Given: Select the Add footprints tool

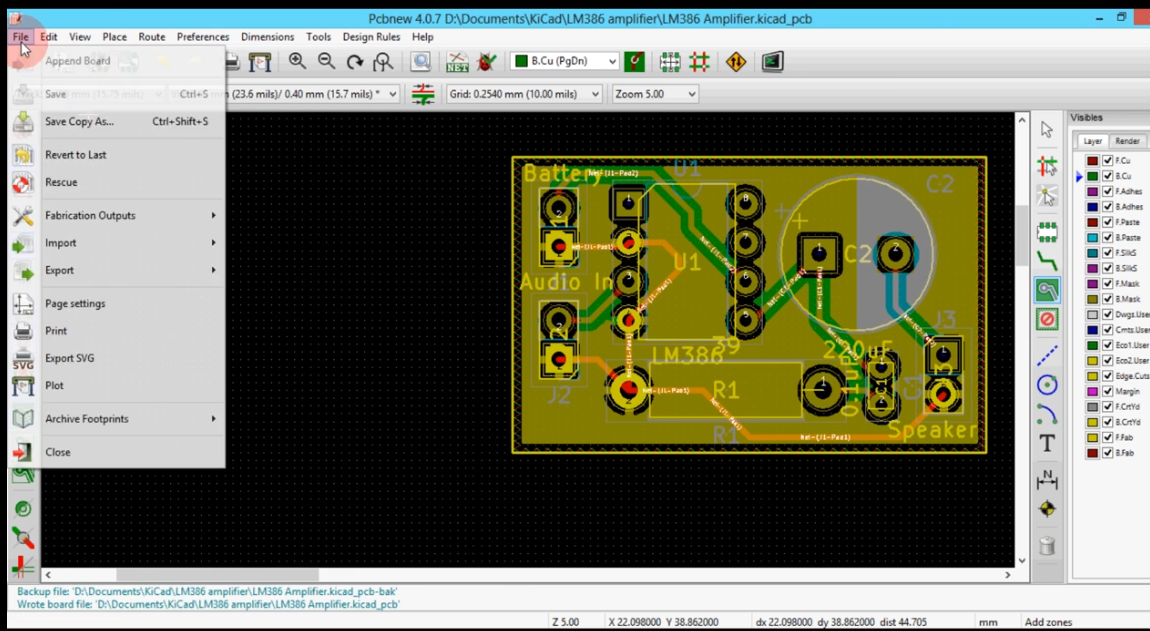Looking at the screenshot, I should (x=1047, y=232).
